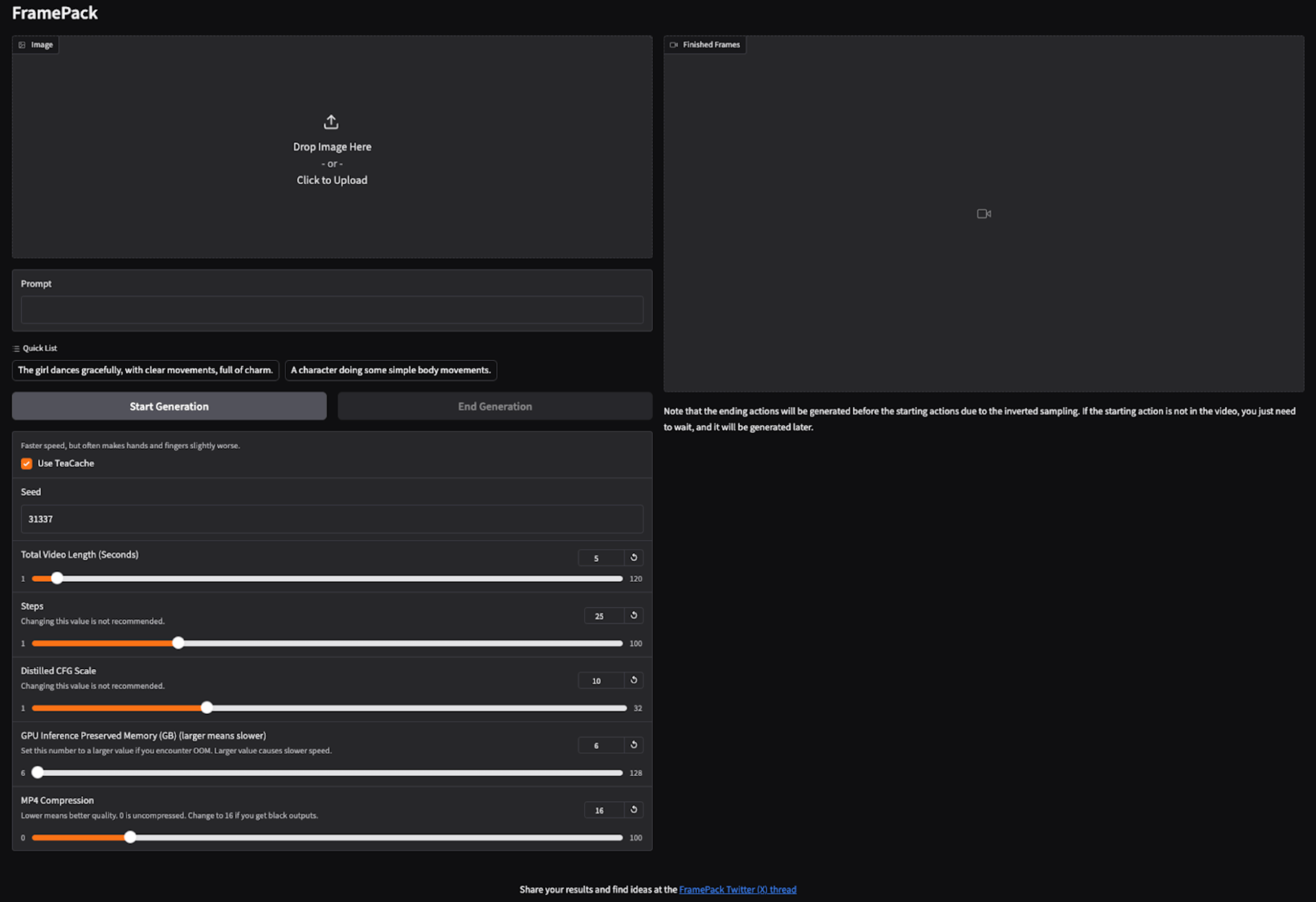Click the 'Quick List' label

coord(40,348)
